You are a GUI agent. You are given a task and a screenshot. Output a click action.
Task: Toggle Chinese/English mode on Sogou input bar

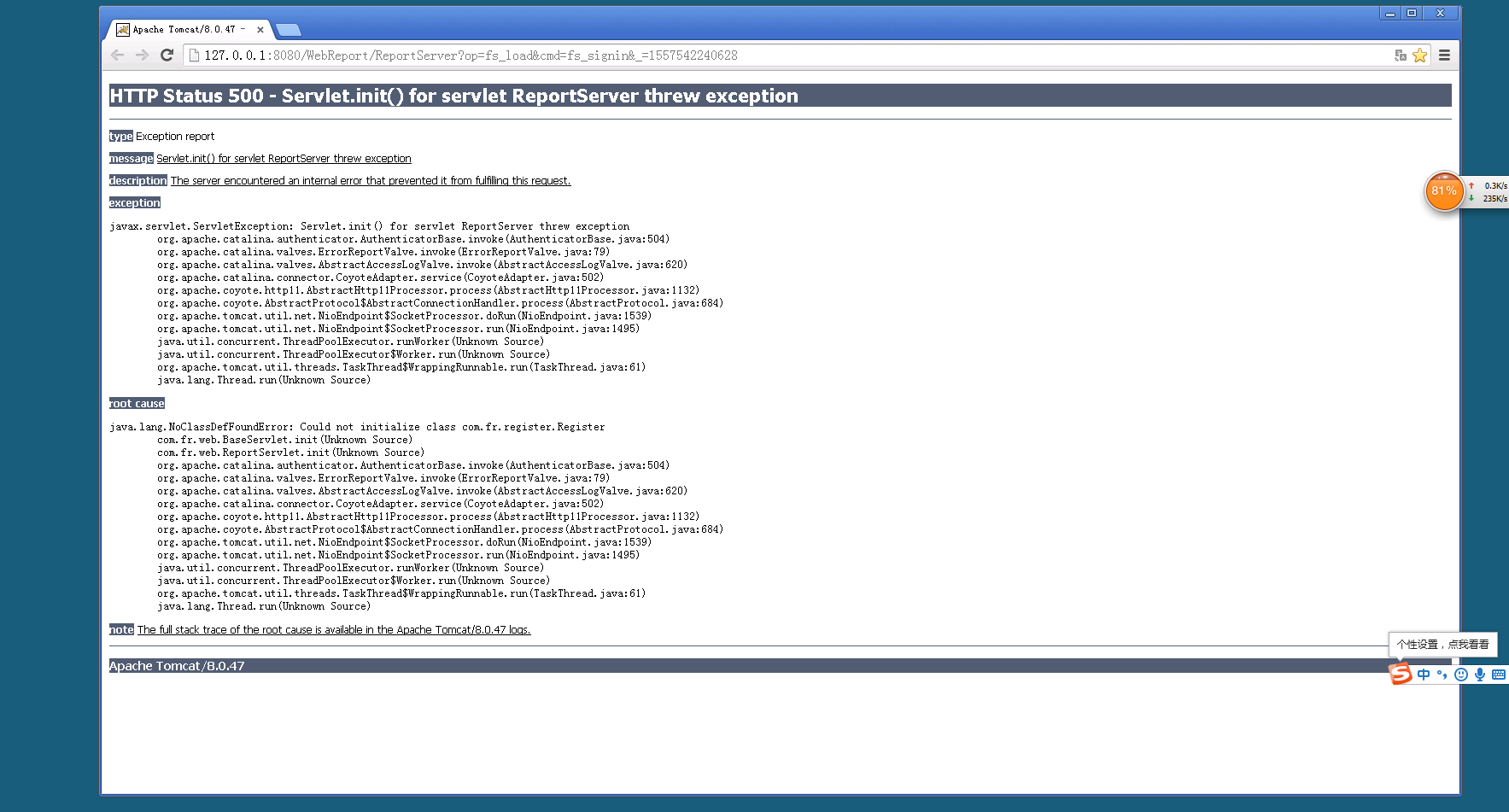1424,675
